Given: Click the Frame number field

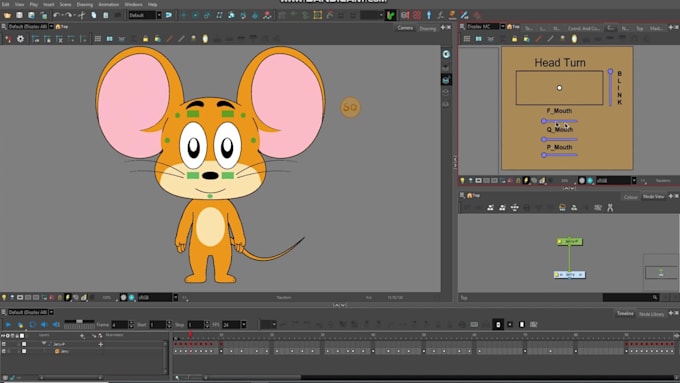Looking at the screenshot, I should click(119, 324).
